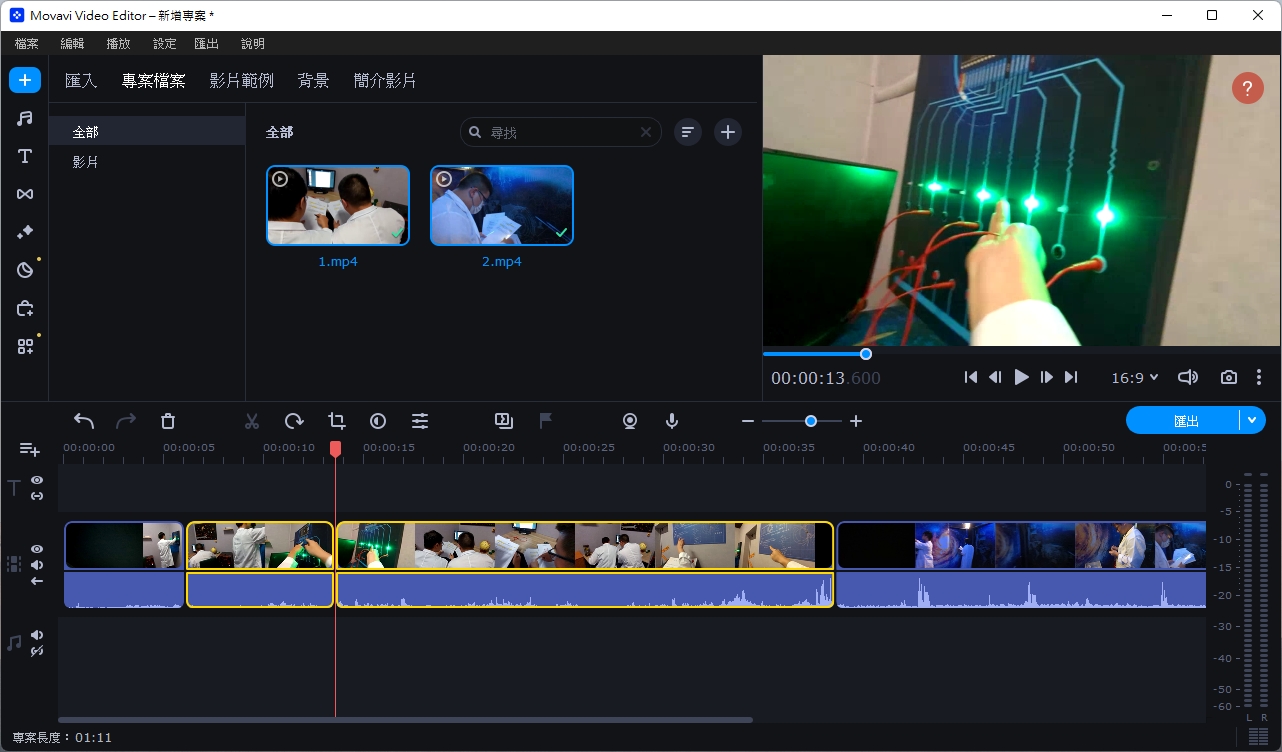The width and height of the screenshot is (1282, 752).
Task: Start microphone voice recording
Action: [x=672, y=421]
